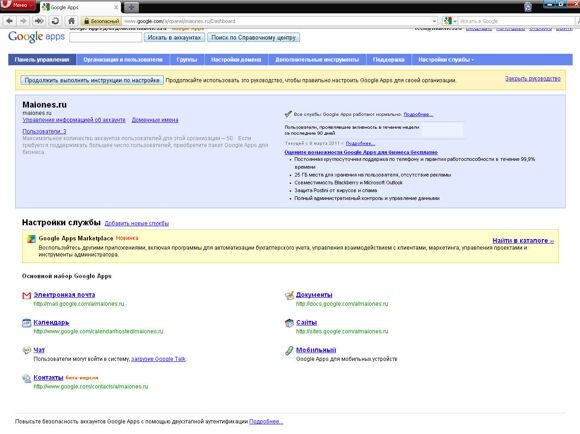The width and height of the screenshot is (580, 434).
Task: Open the google.com/contacts URL link
Action: 91,387
